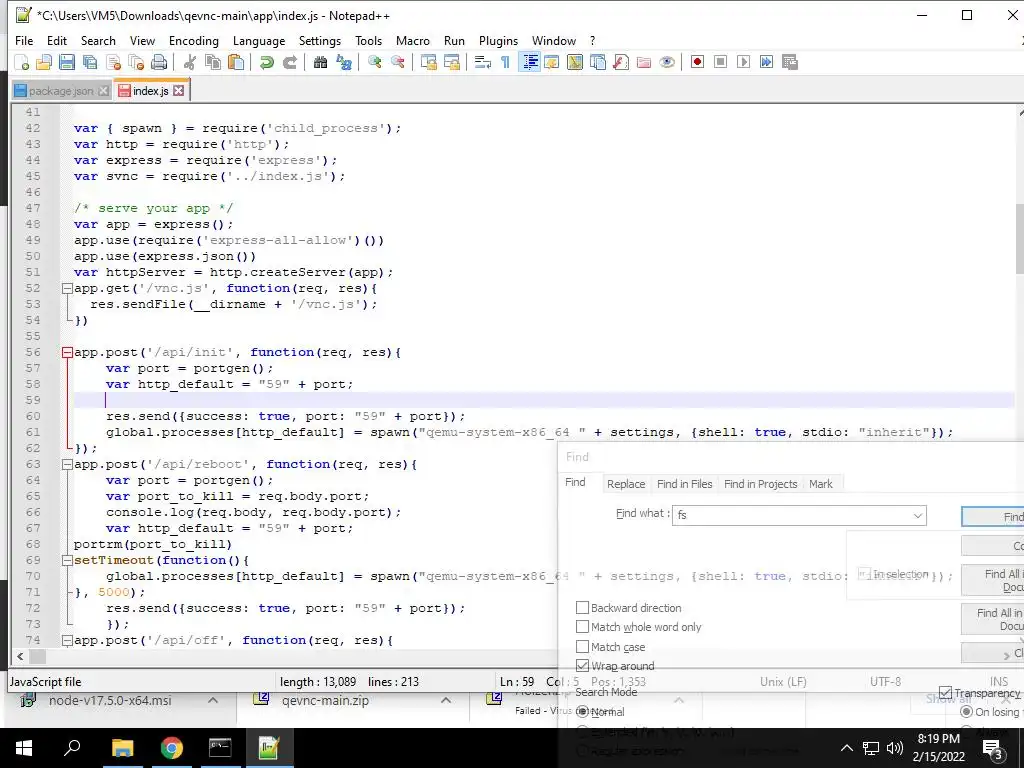The image size is (1024, 768).
Task: Undo the last edit with green arrow
Action: coord(266,62)
